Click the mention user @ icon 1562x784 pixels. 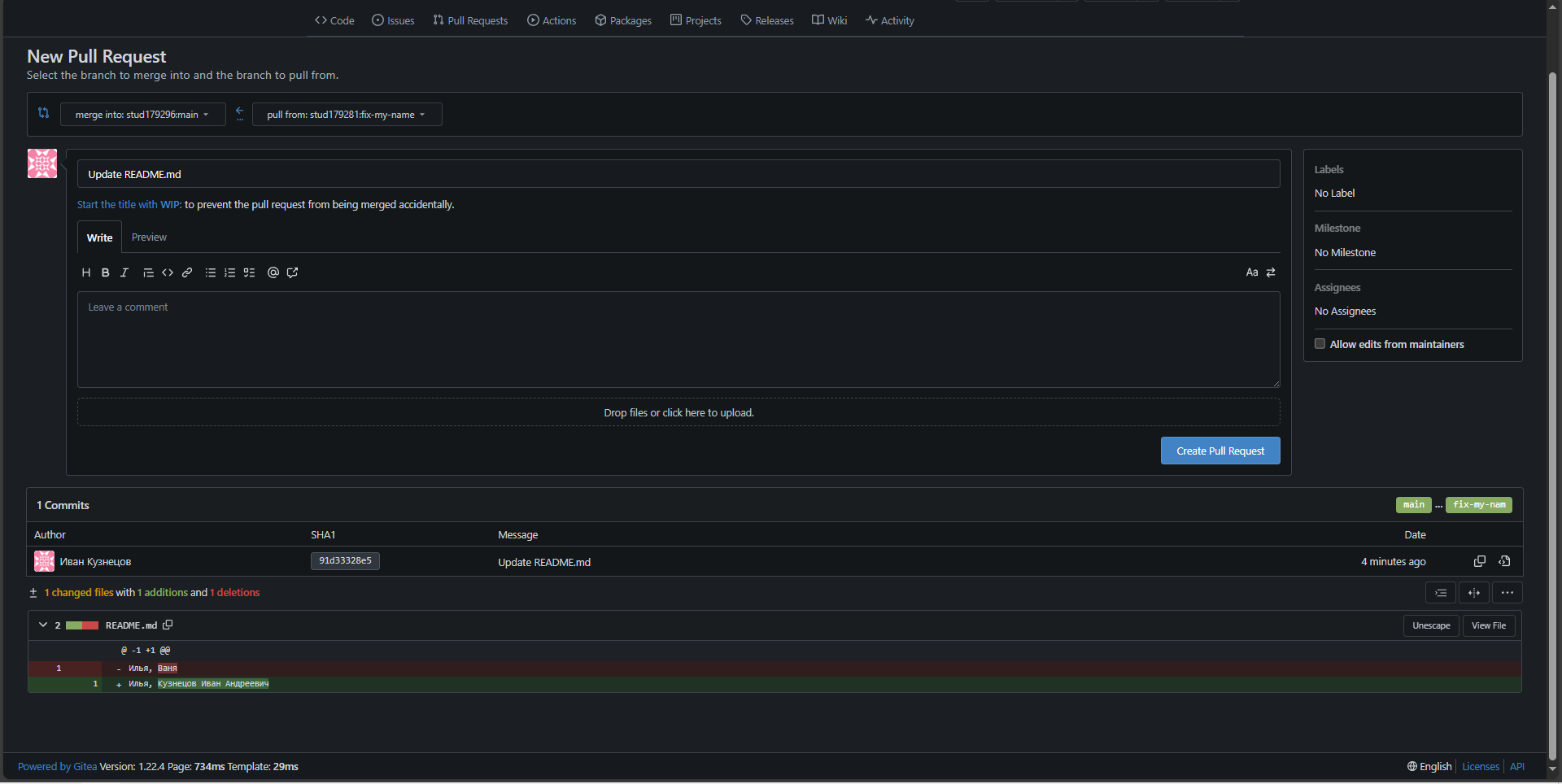click(273, 273)
